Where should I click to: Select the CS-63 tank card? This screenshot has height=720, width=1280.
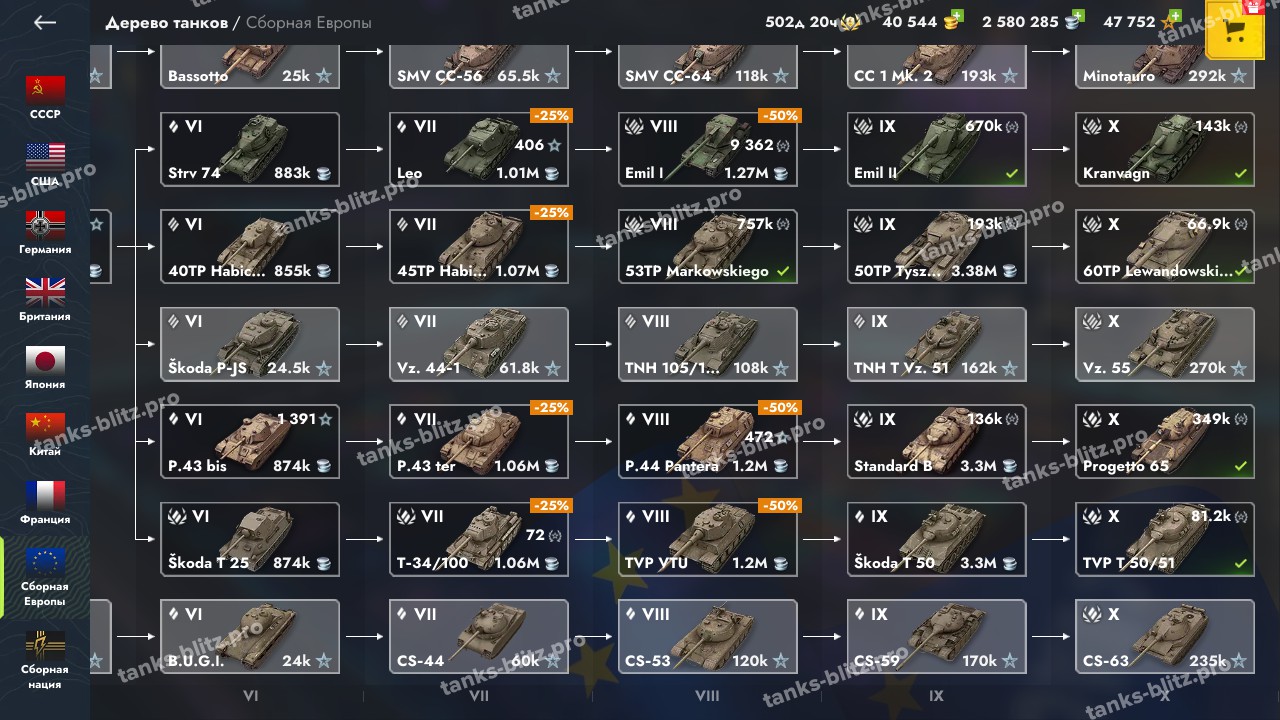point(1165,637)
